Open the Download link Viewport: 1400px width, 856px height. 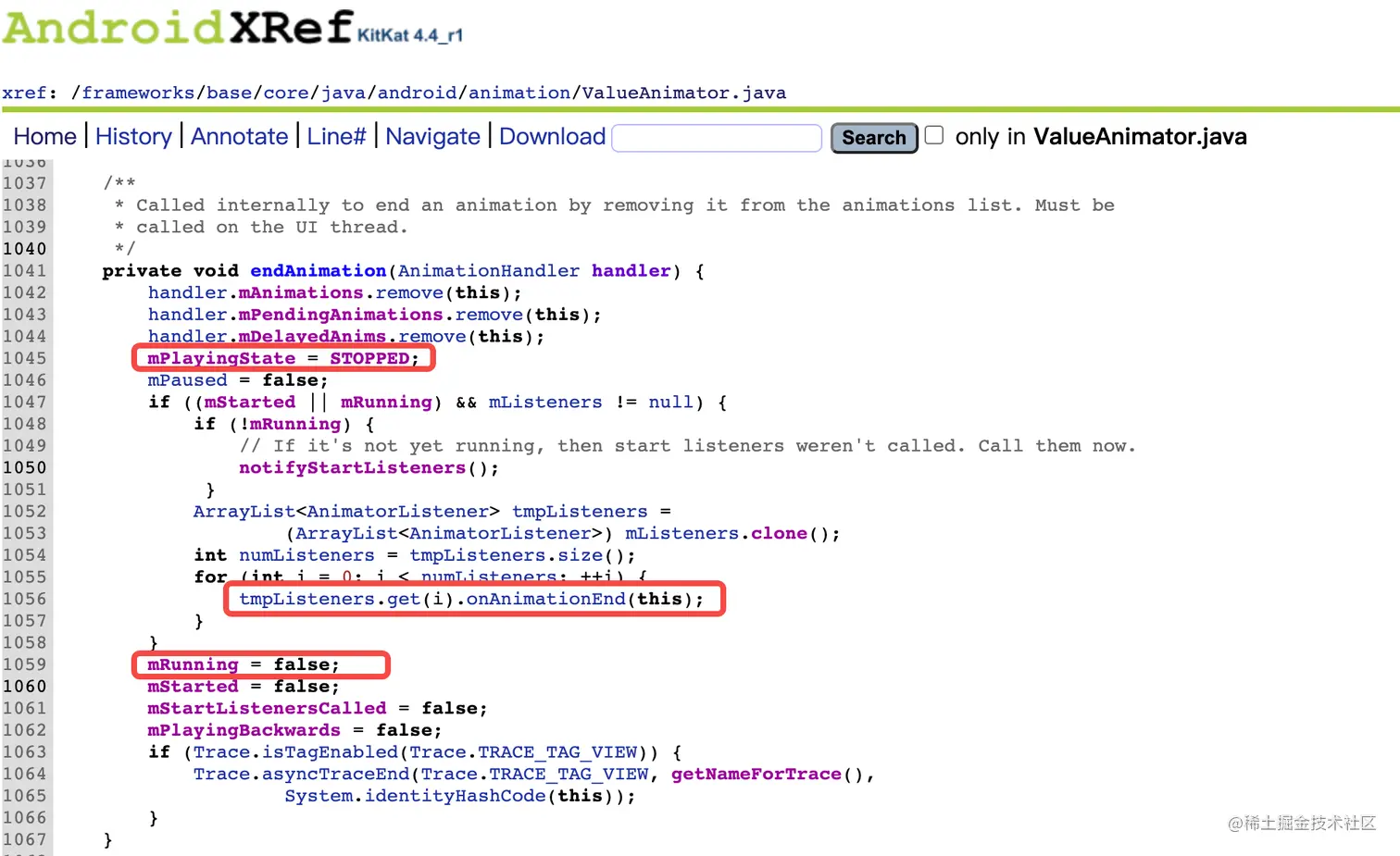(552, 137)
